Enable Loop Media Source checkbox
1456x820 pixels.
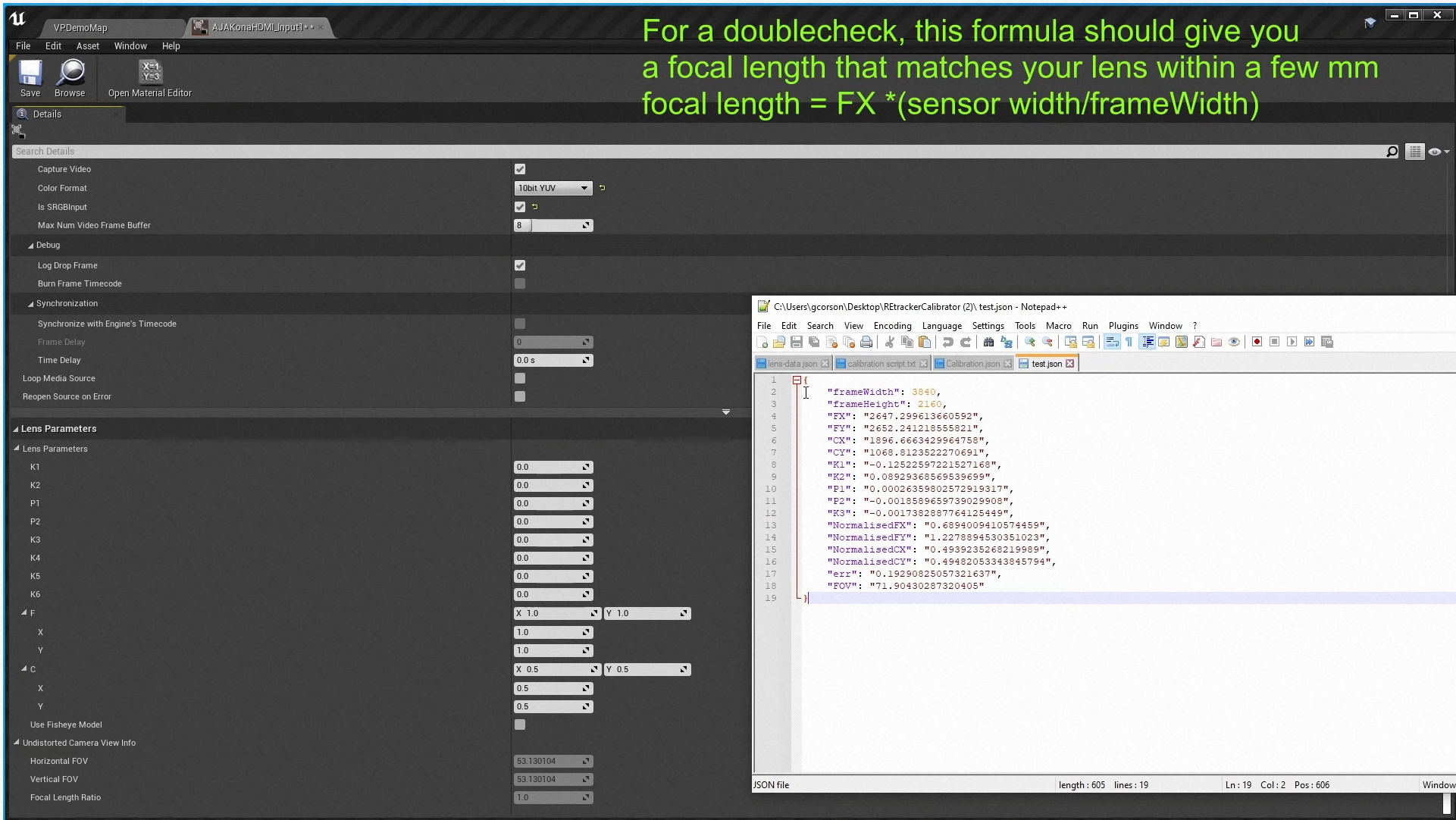pyautogui.click(x=520, y=378)
